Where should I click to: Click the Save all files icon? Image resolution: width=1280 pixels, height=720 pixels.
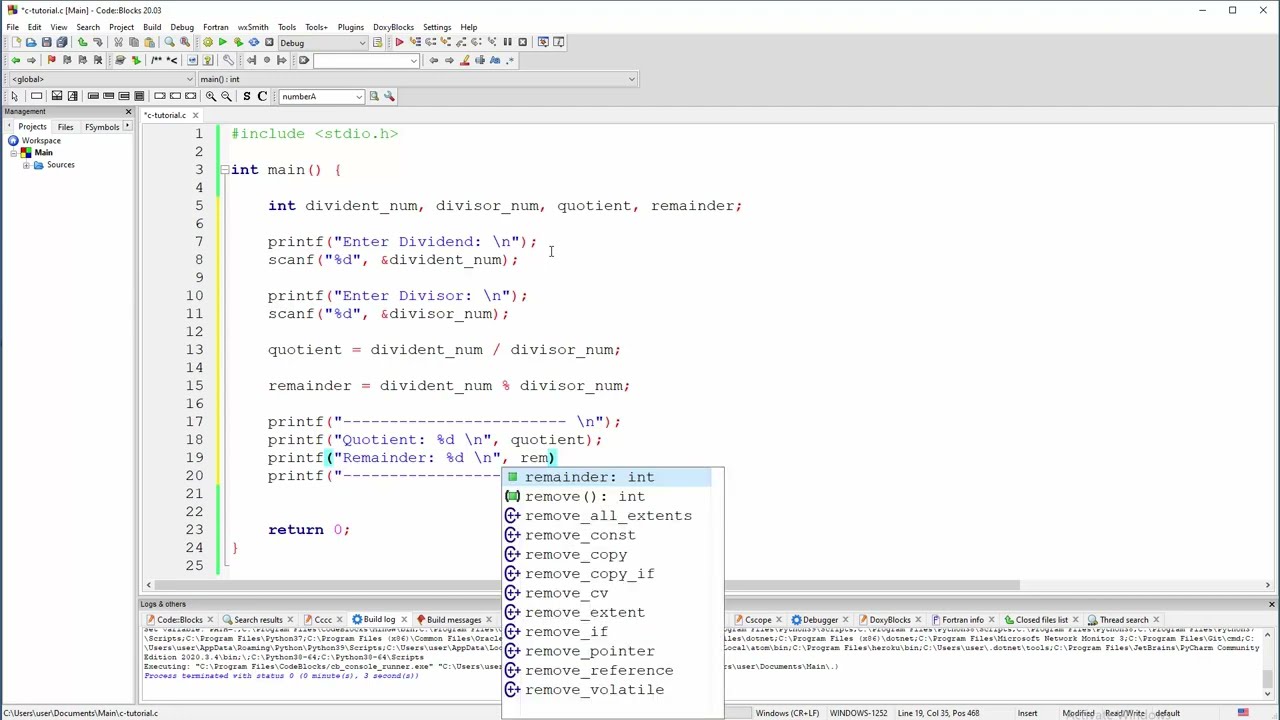point(61,42)
